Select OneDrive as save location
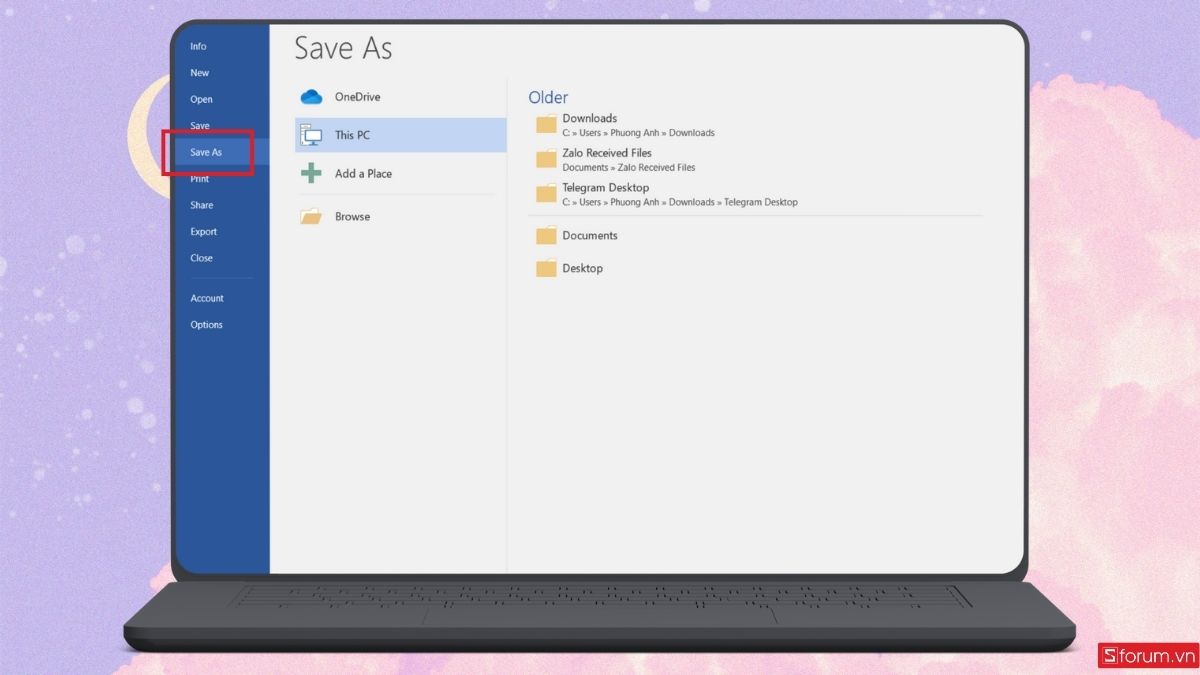The width and height of the screenshot is (1200, 675). coord(401,97)
